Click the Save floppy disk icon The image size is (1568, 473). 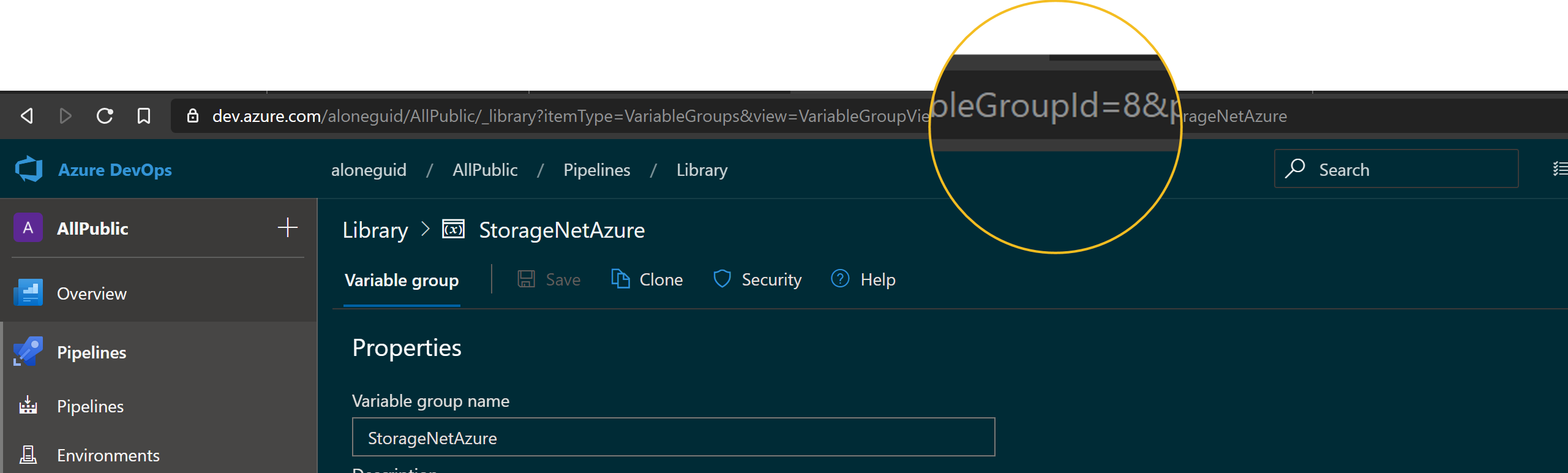527,279
